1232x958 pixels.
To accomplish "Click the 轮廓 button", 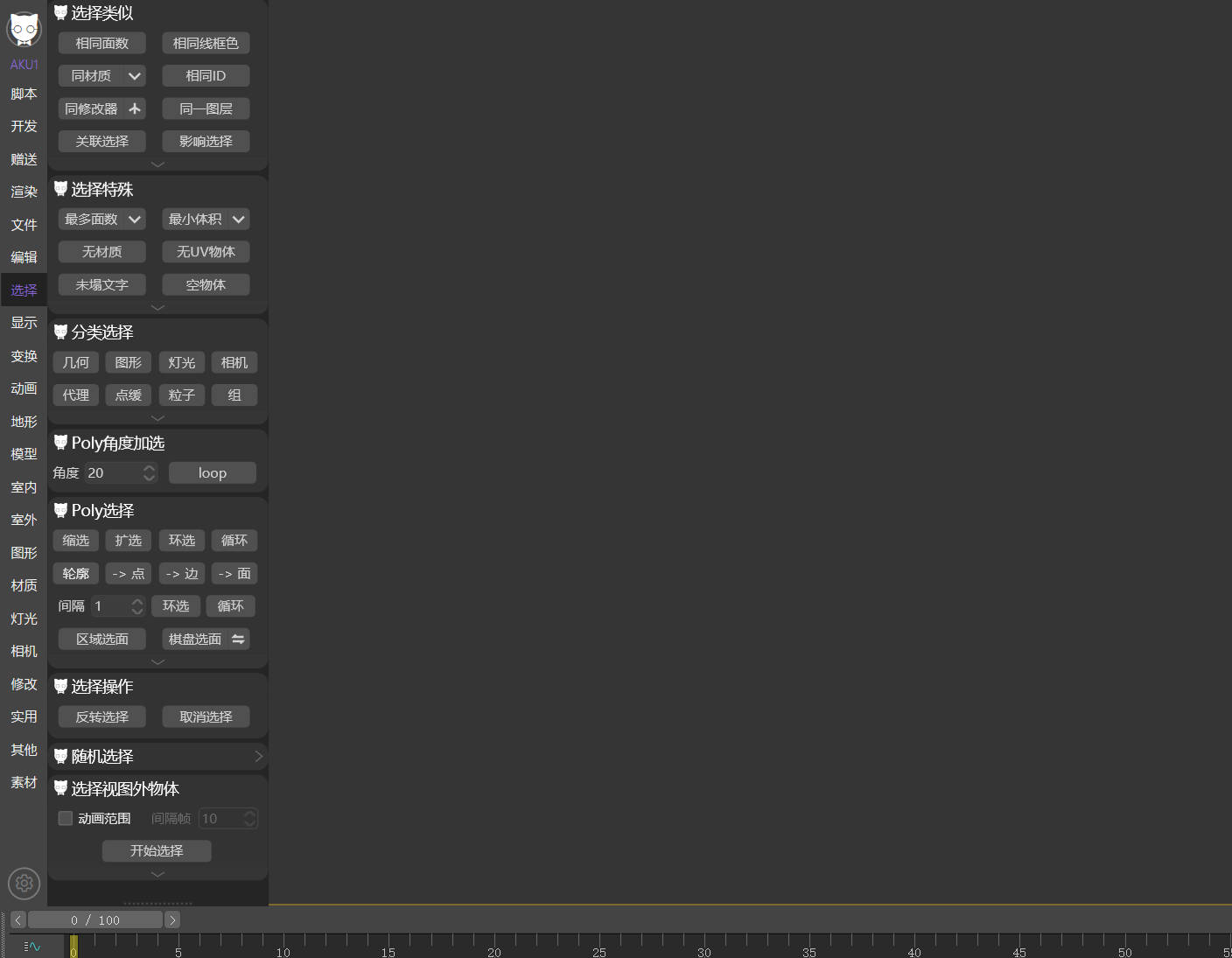I will (76, 574).
